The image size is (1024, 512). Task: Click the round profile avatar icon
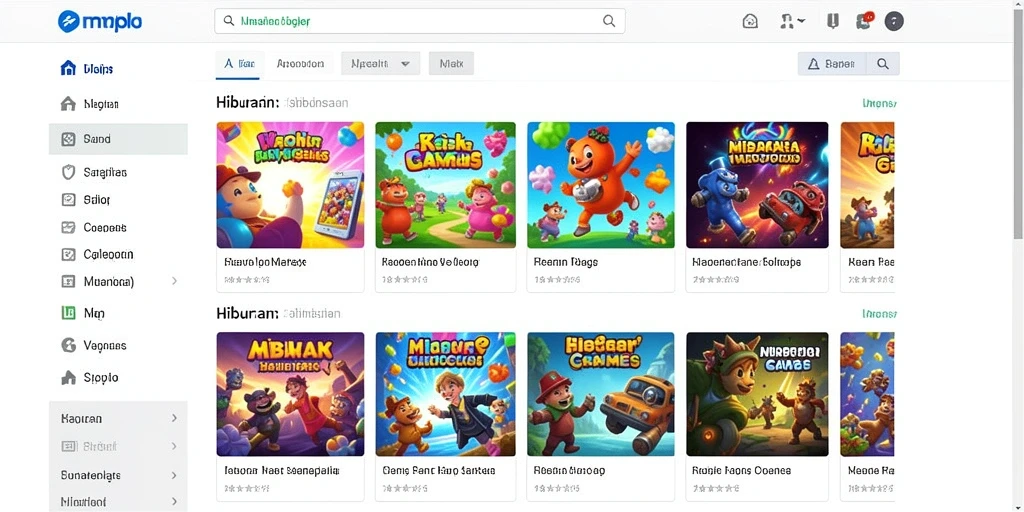(x=894, y=22)
